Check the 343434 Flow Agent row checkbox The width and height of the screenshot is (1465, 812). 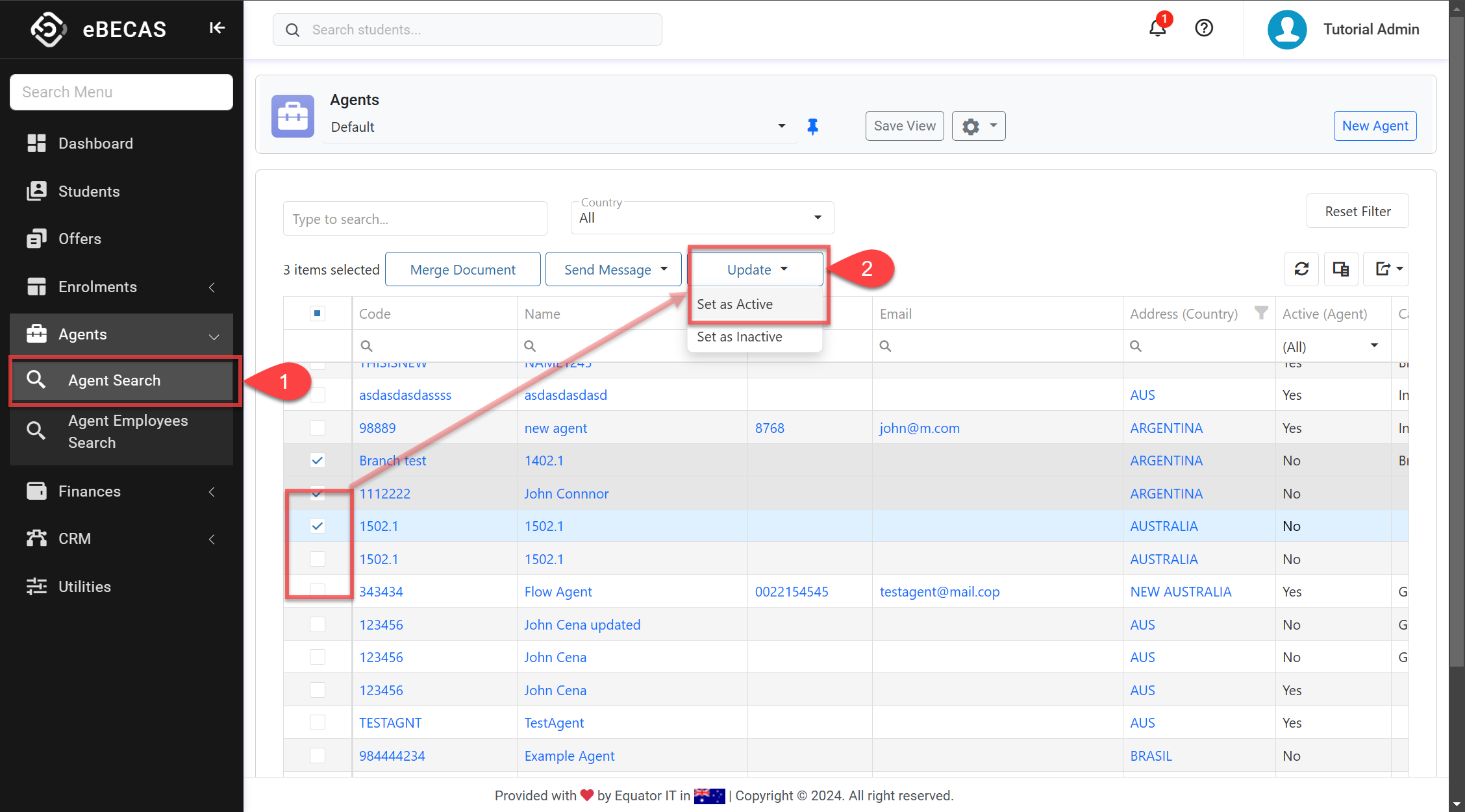point(318,591)
